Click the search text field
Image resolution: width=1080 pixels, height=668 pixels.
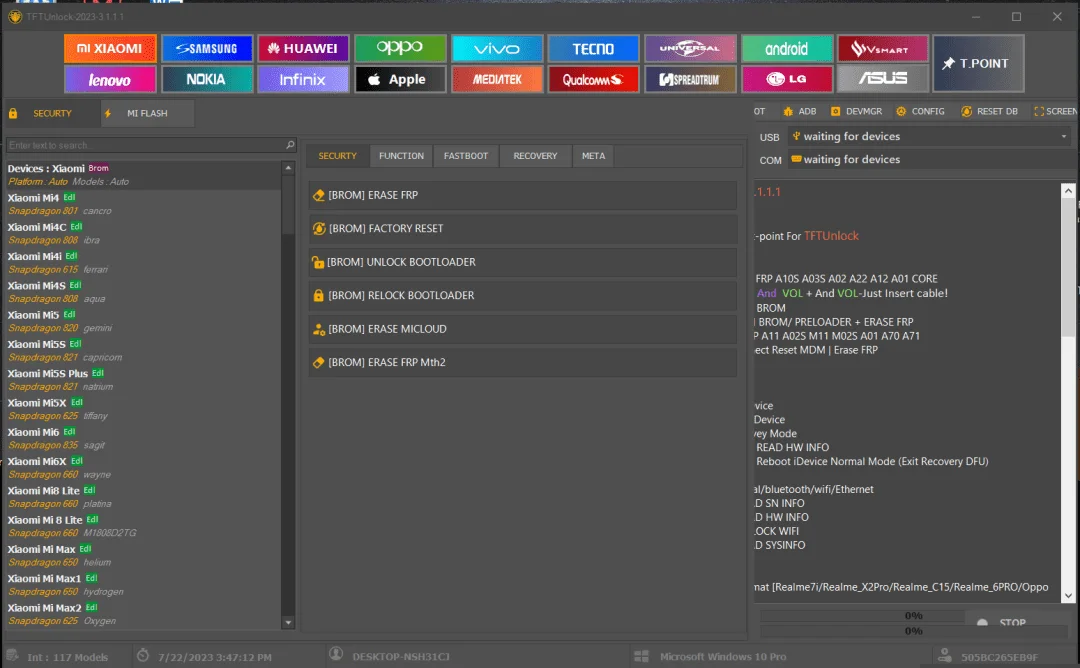point(145,145)
